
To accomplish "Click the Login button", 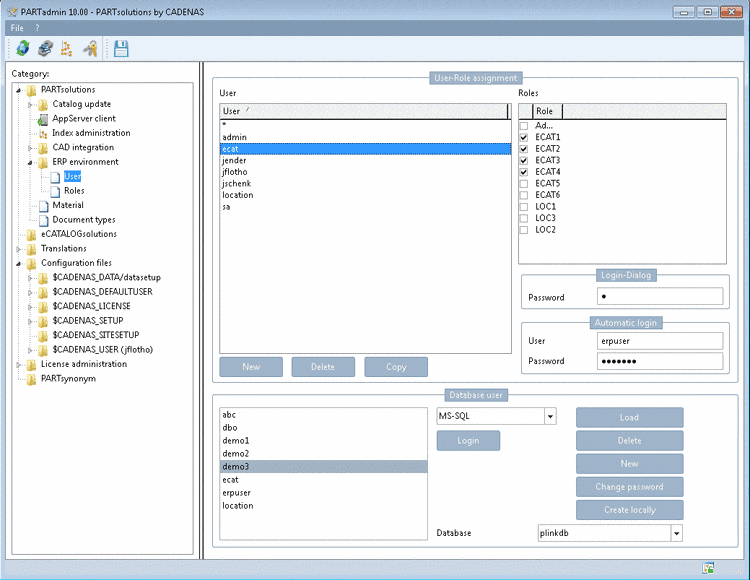I will click(468, 440).
